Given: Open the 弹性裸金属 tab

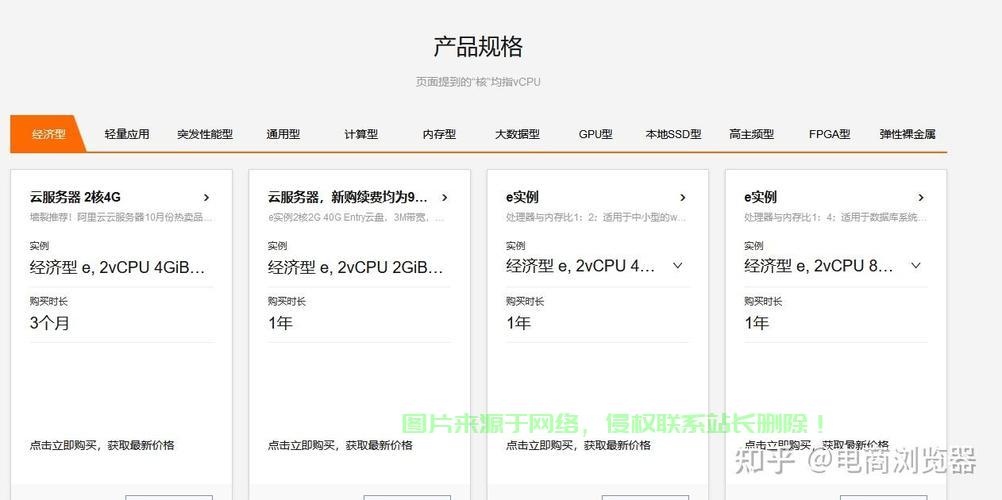Looking at the screenshot, I should pyautogui.click(x=907, y=134).
